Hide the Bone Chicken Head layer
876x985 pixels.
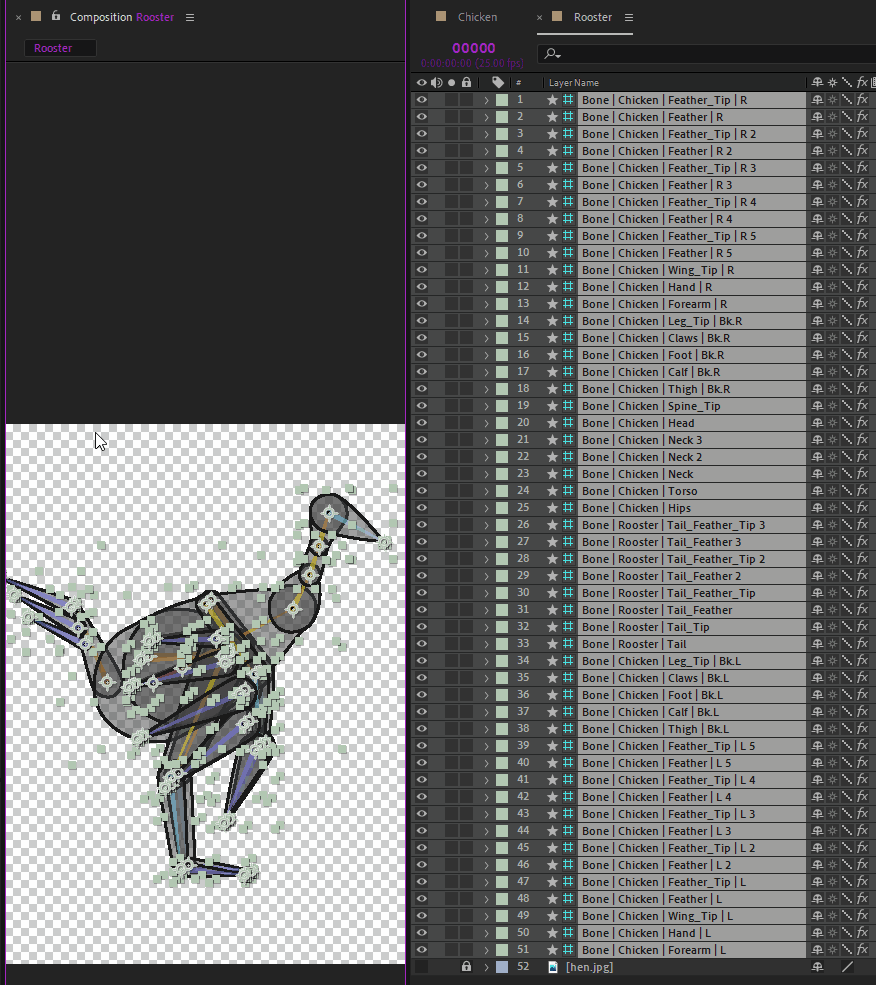pyautogui.click(x=421, y=422)
